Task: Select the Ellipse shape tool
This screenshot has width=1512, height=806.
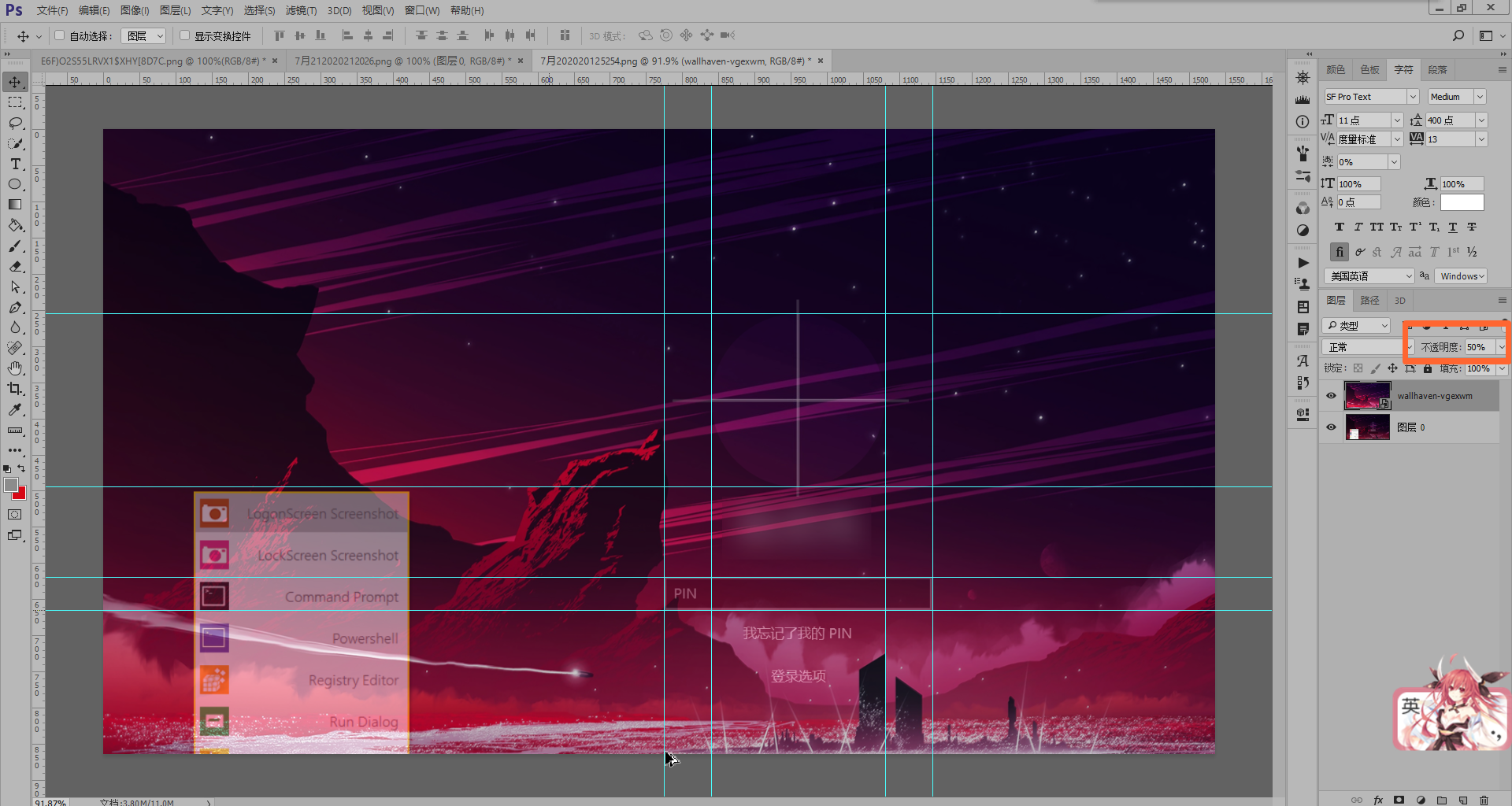Action: (x=15, y=184)
